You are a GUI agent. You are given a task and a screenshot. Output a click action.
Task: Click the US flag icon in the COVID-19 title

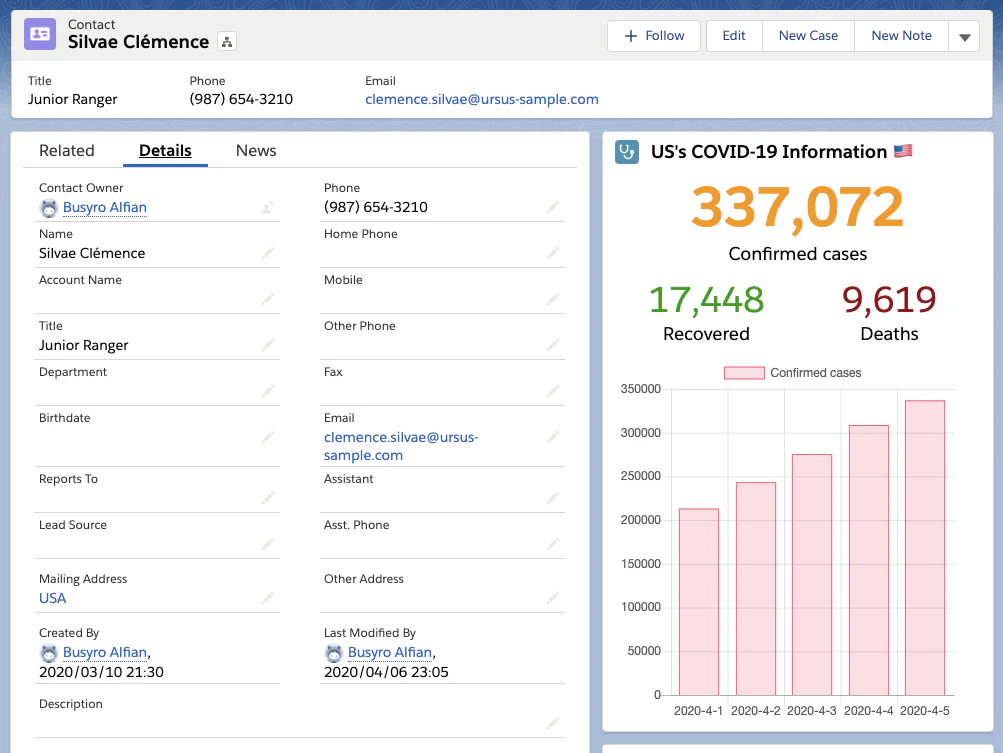[x=903, y=151]
